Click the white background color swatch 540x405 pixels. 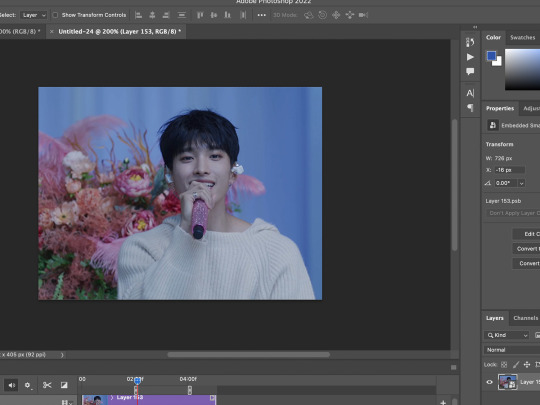click(x=498, y=62)
